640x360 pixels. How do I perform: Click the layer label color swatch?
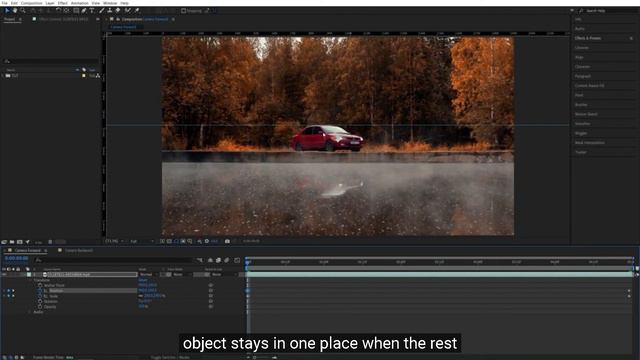[29, 275]
